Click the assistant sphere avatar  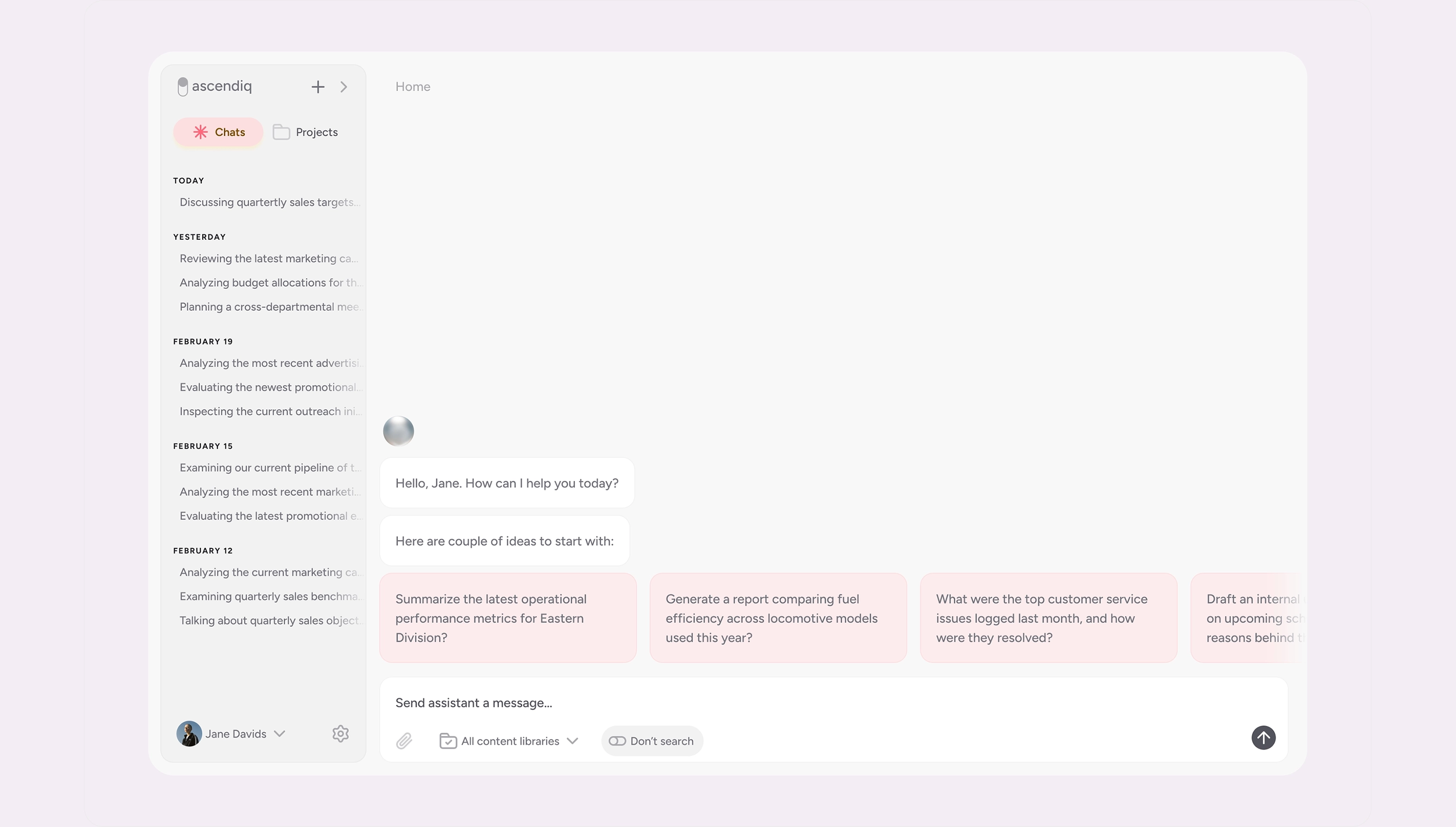click(398, 431)
